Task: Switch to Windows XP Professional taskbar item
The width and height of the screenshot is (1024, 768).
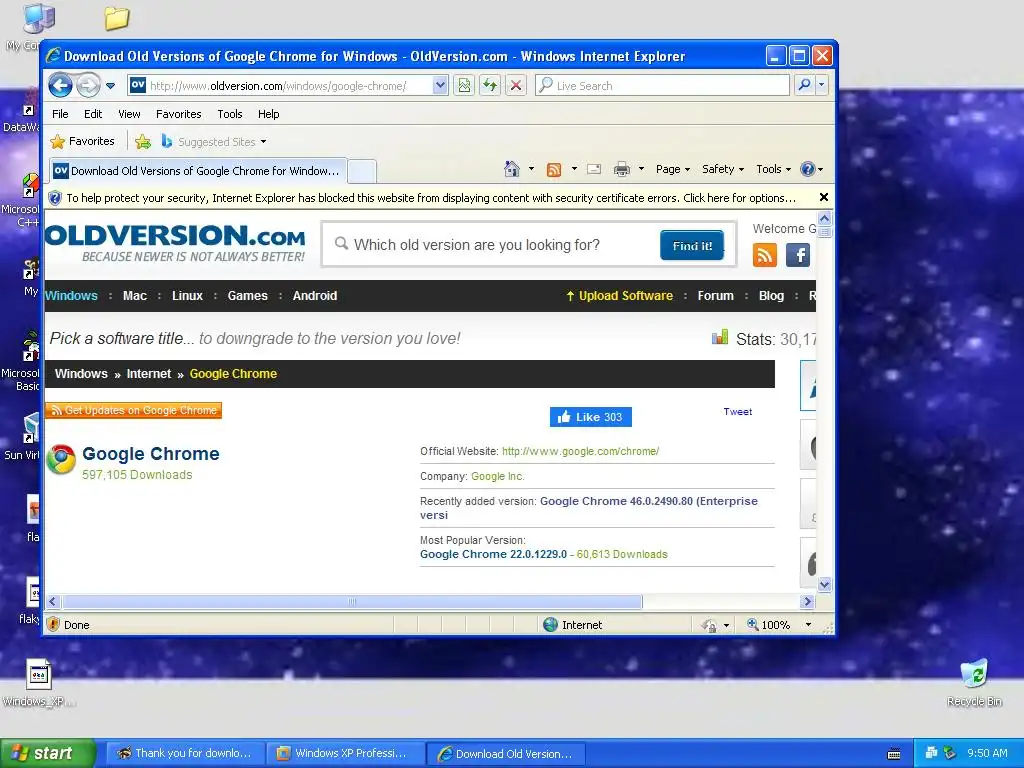Action: click(x=345, y=753)
